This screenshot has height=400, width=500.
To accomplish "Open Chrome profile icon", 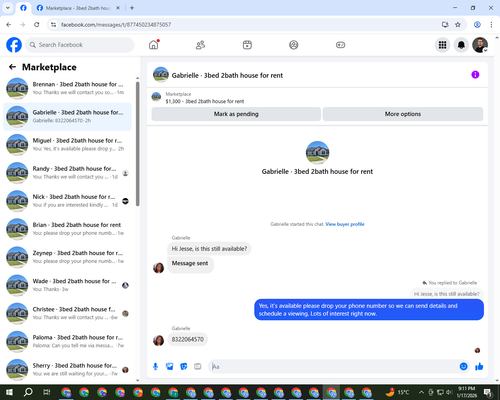I will 477,25.
